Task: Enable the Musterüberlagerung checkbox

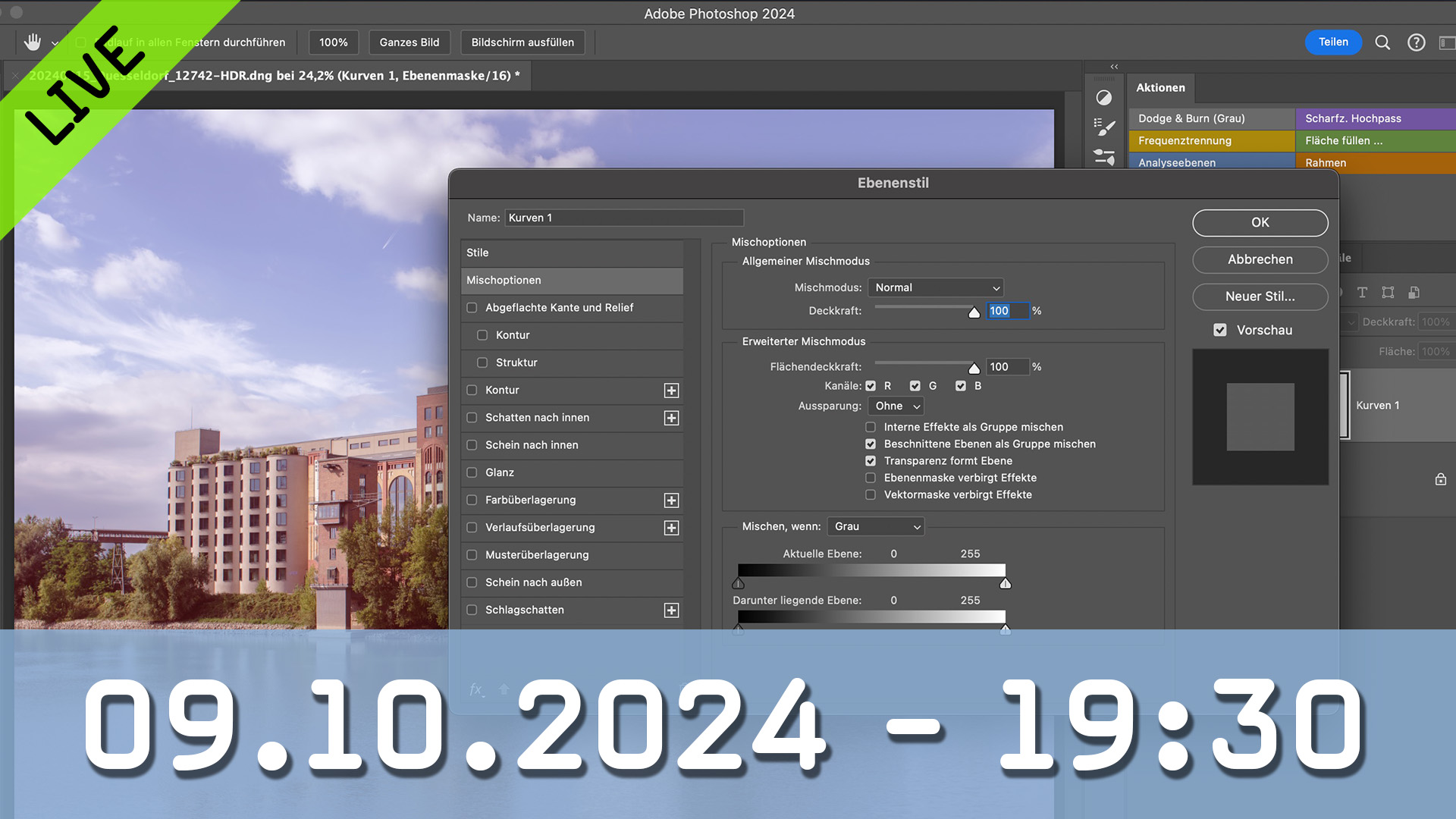Action: (472, 555)
